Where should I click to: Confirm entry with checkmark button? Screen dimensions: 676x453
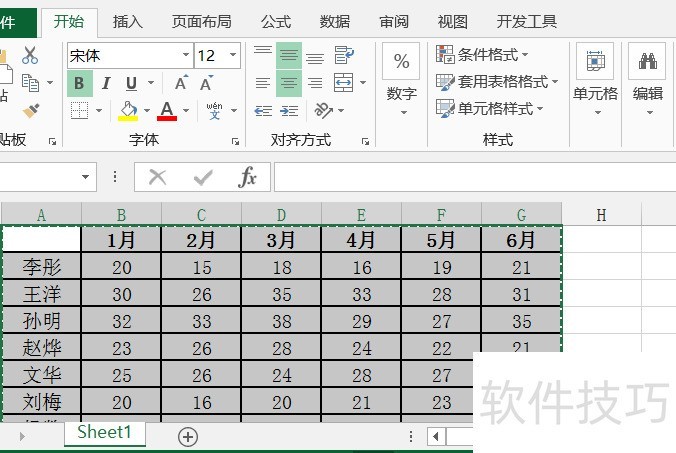point(203,177)
